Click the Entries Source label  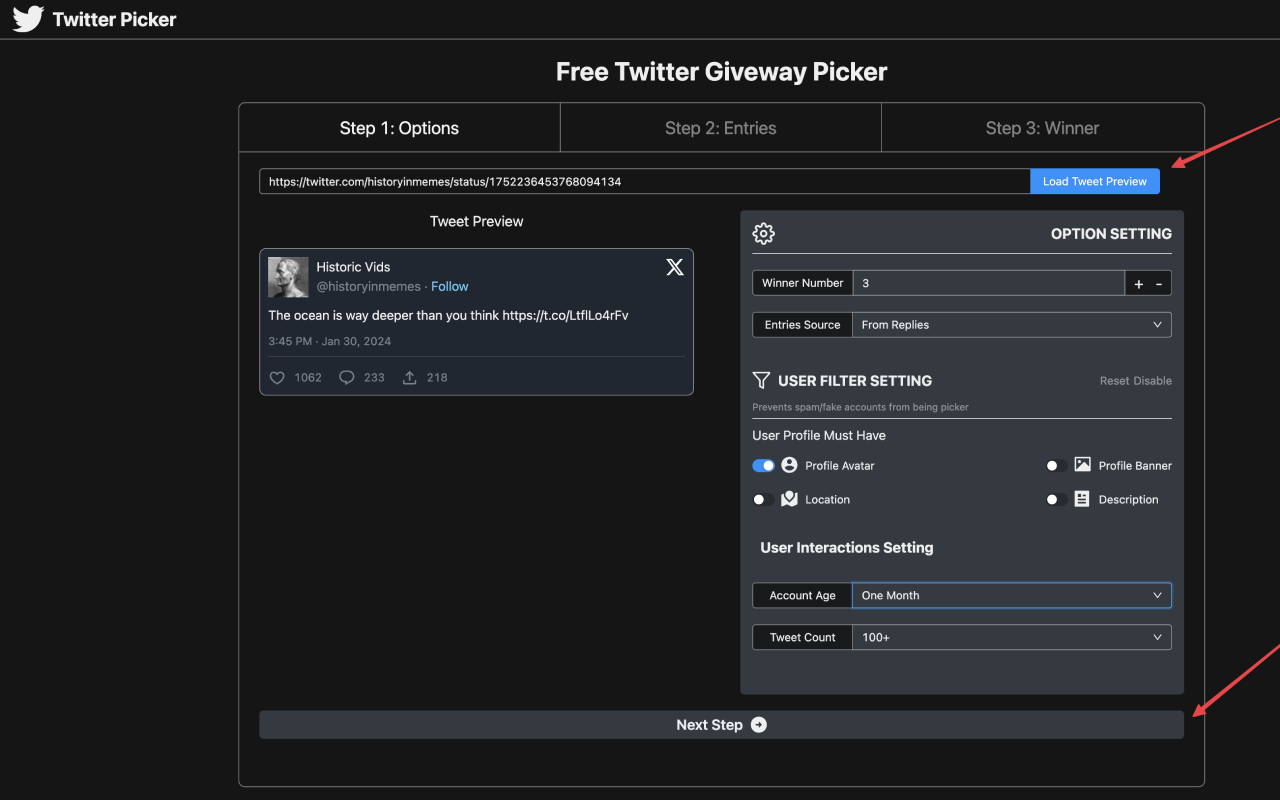click(x=802, y=325)
